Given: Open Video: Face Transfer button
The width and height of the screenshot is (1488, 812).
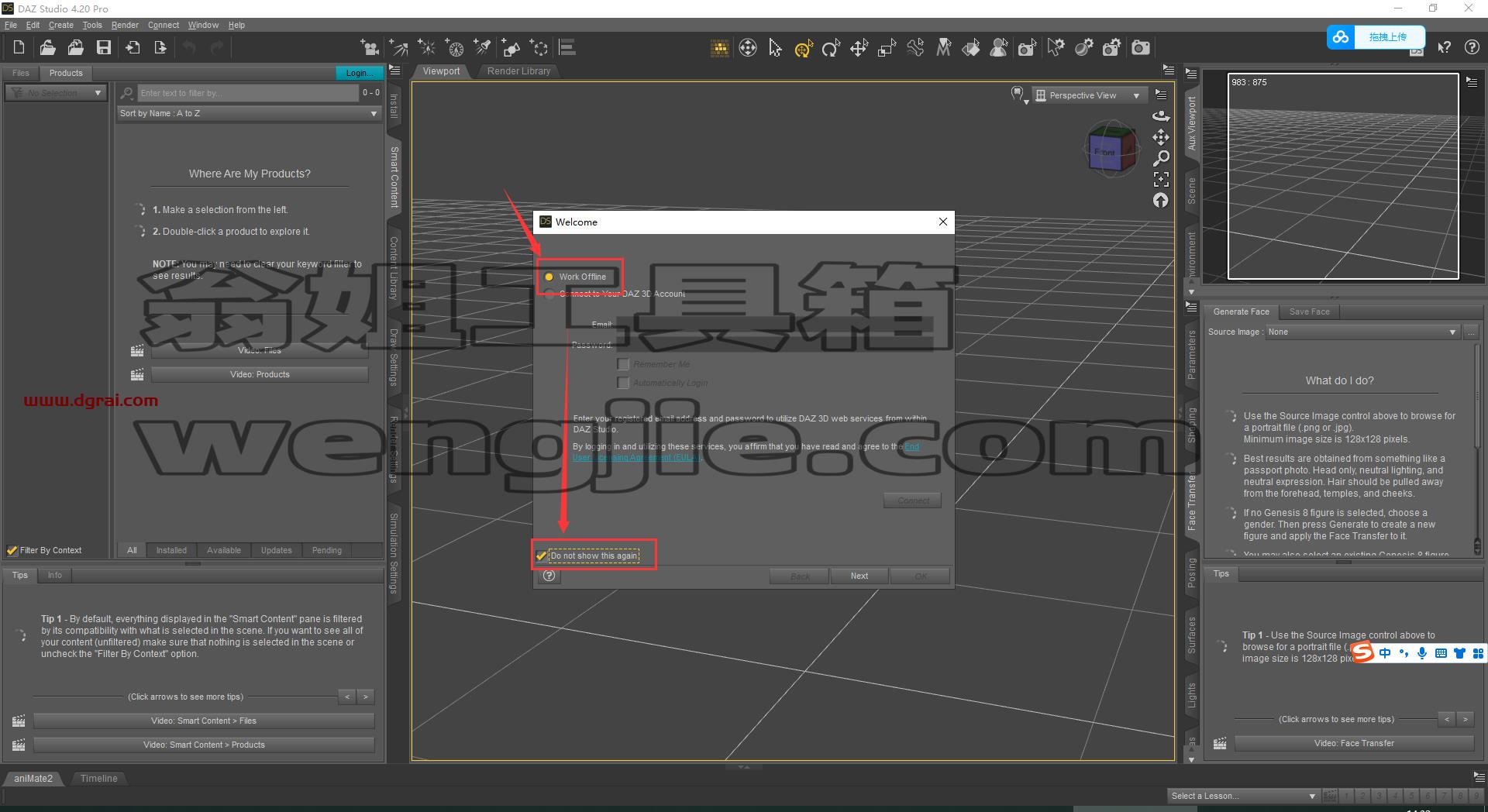Looking at the screenshot, I should point(1354,743).
